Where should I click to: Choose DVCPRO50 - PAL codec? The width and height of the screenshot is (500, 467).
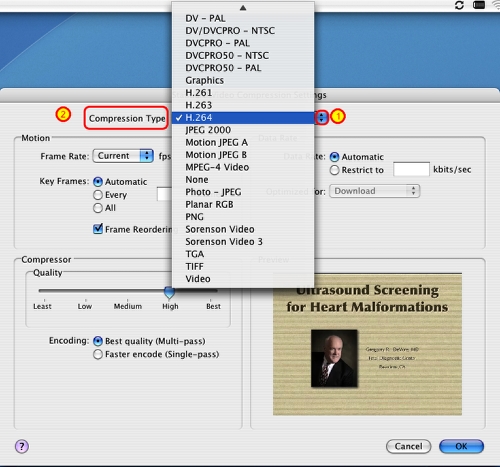[243, 68]
